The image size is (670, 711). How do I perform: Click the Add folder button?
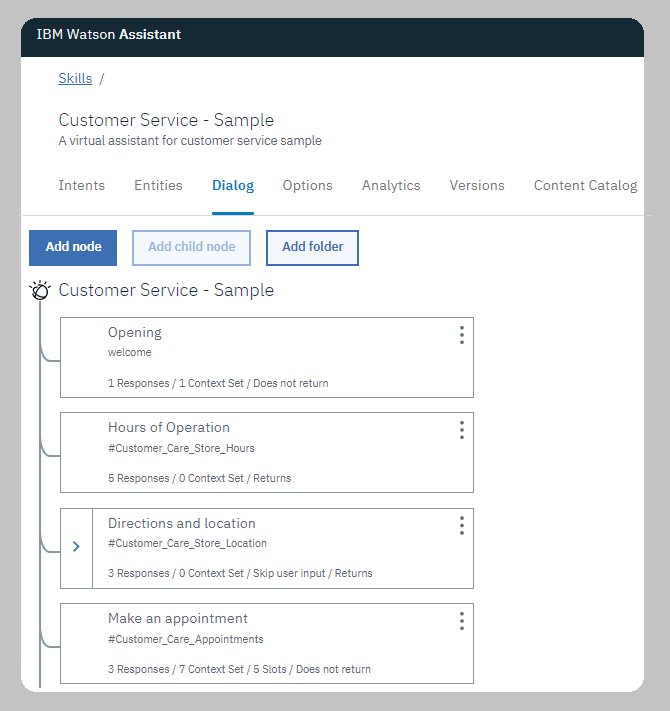[312, 248]
